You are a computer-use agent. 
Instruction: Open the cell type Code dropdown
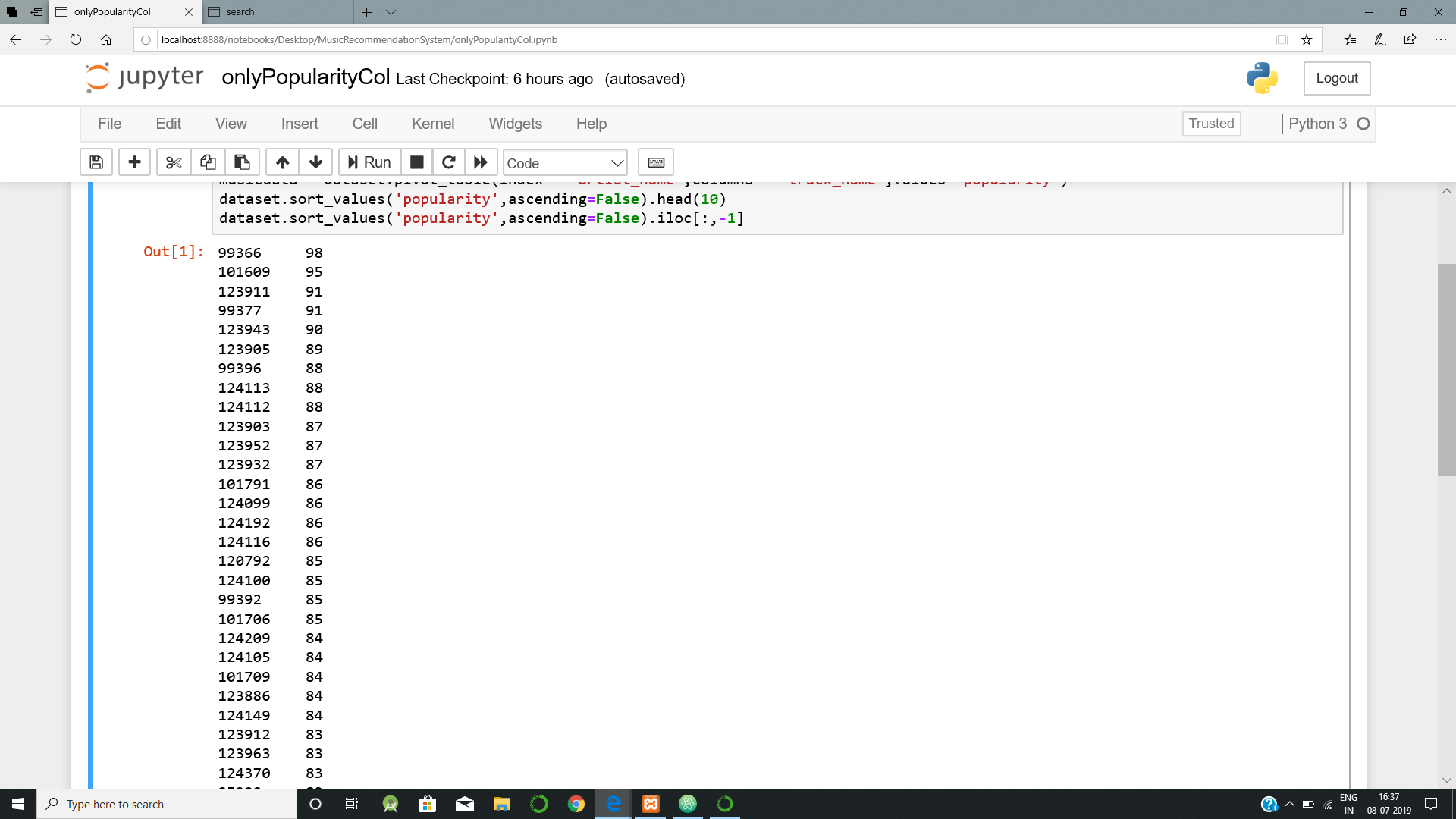[x=565, y=163]
